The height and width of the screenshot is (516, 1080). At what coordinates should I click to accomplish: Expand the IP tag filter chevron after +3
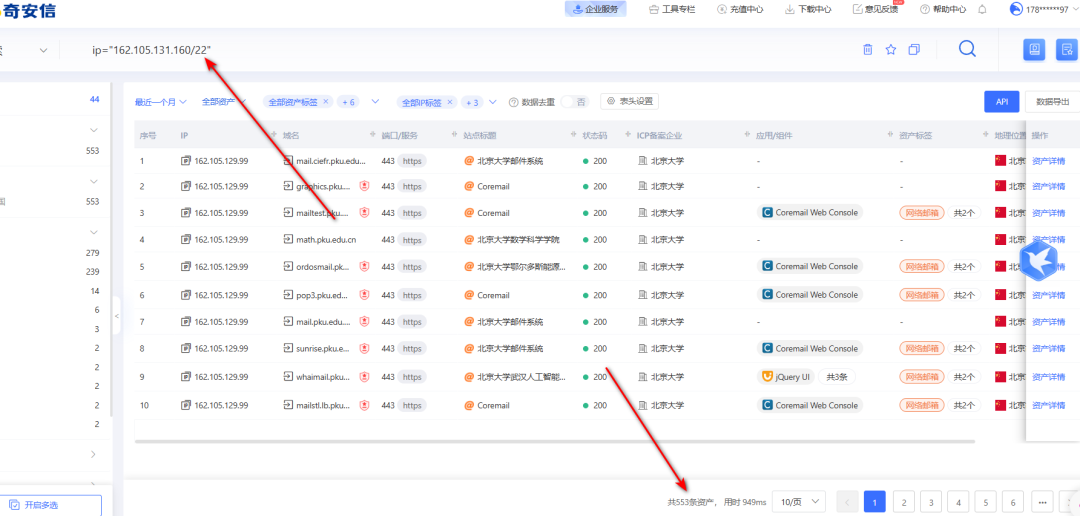point(492,101)
